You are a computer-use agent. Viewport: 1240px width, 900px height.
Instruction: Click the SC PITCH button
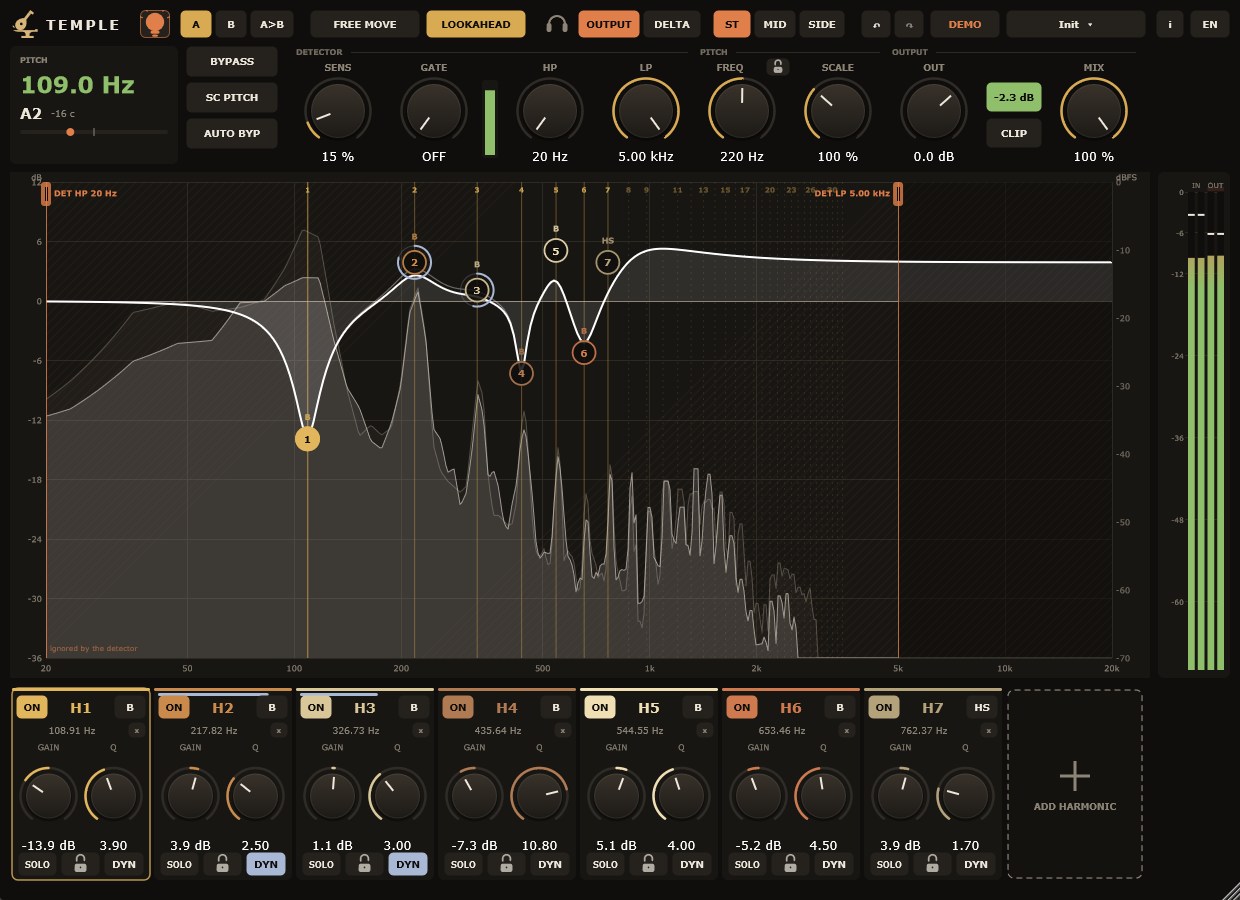click(x=232, y=97)
